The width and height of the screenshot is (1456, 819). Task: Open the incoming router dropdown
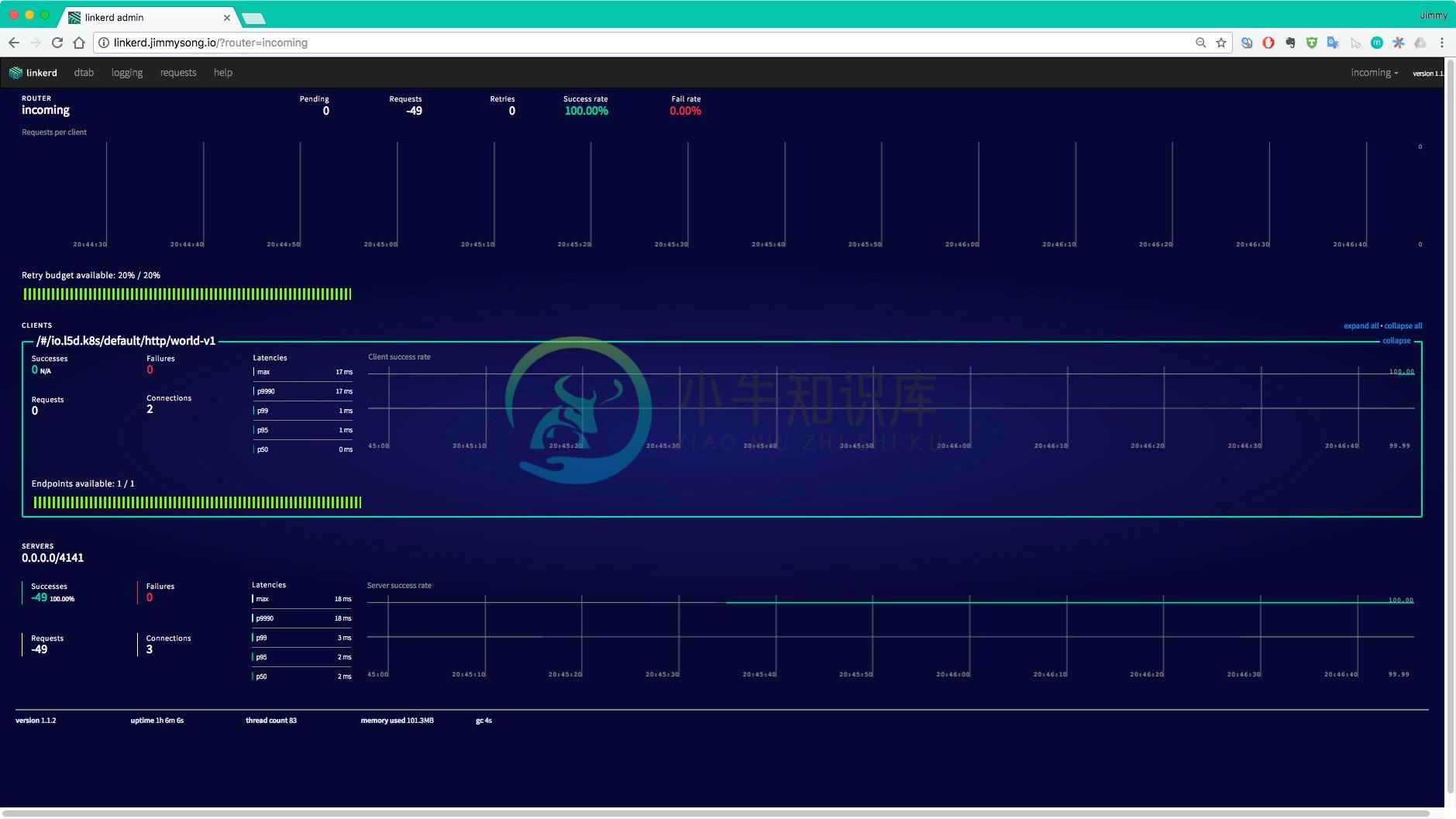click(1375, 73)
